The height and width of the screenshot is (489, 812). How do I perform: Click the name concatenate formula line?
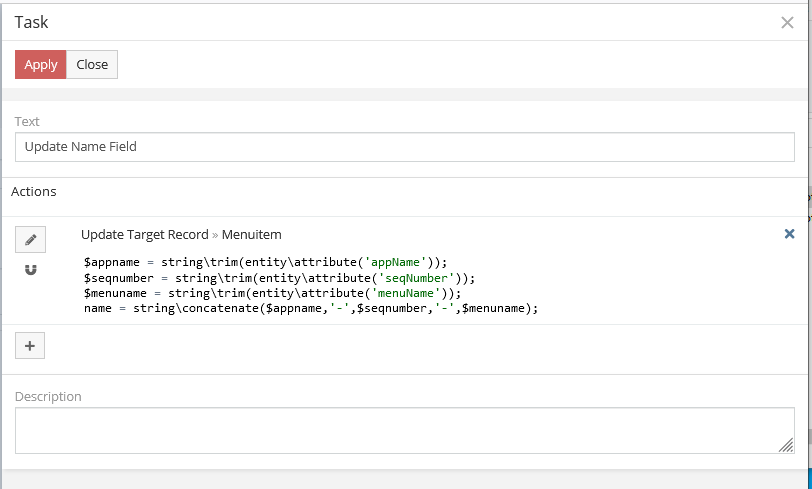(x=311, y=309)
